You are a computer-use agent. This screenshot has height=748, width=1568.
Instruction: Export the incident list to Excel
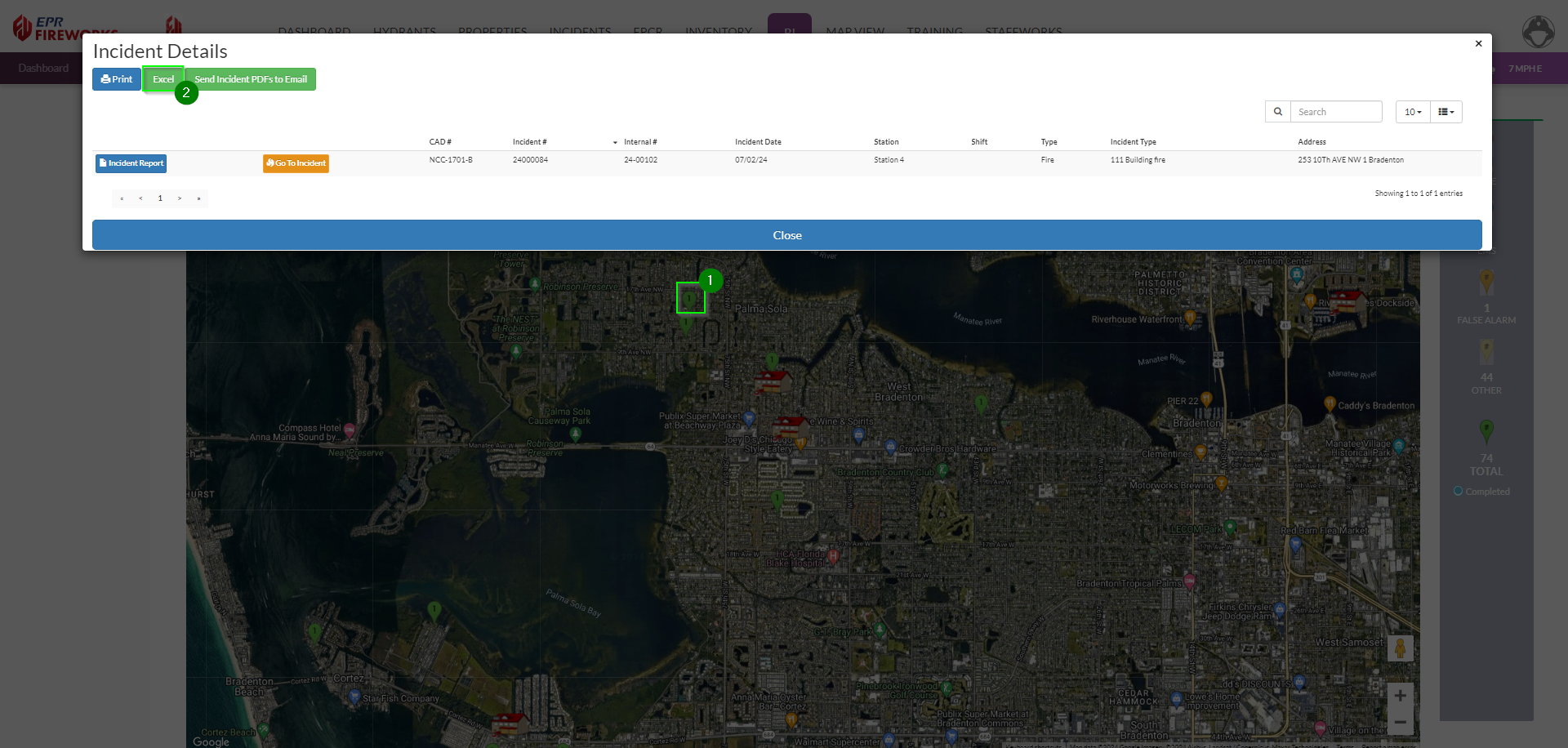coord(163,79)
